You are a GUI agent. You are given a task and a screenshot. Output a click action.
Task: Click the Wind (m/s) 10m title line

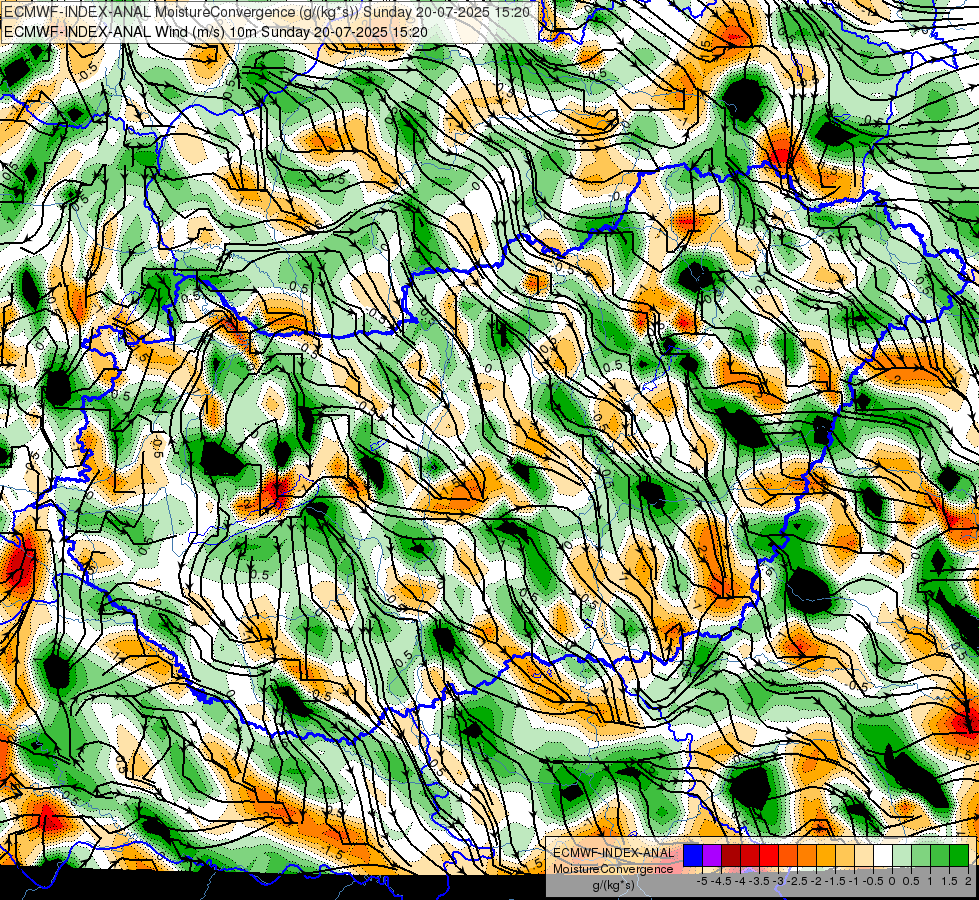pyautogui.click(x=215, y=31)
